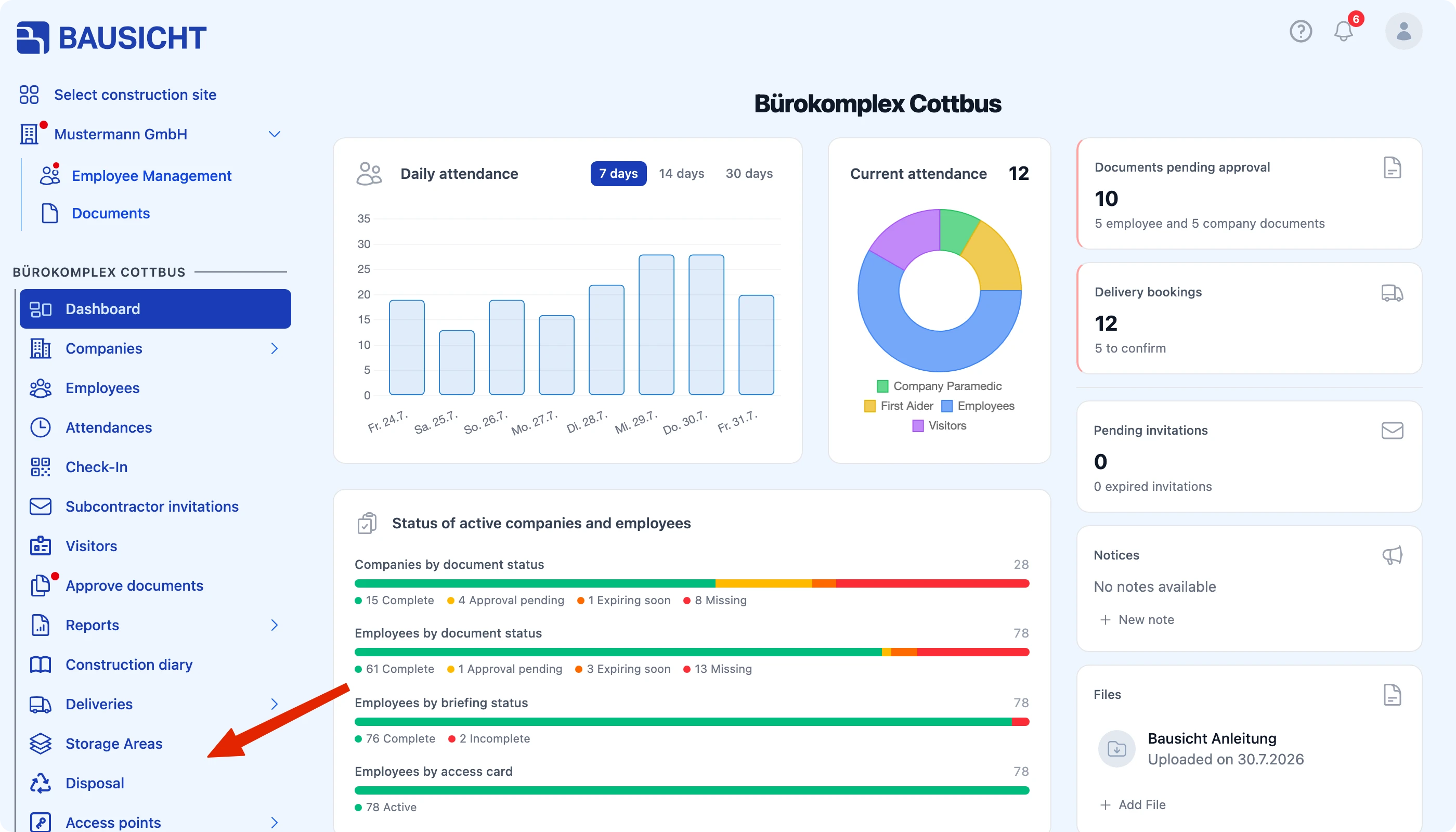Click the Subcontractor invitations envelope icon
1456x832 pixels.
(x=40, y=506)
